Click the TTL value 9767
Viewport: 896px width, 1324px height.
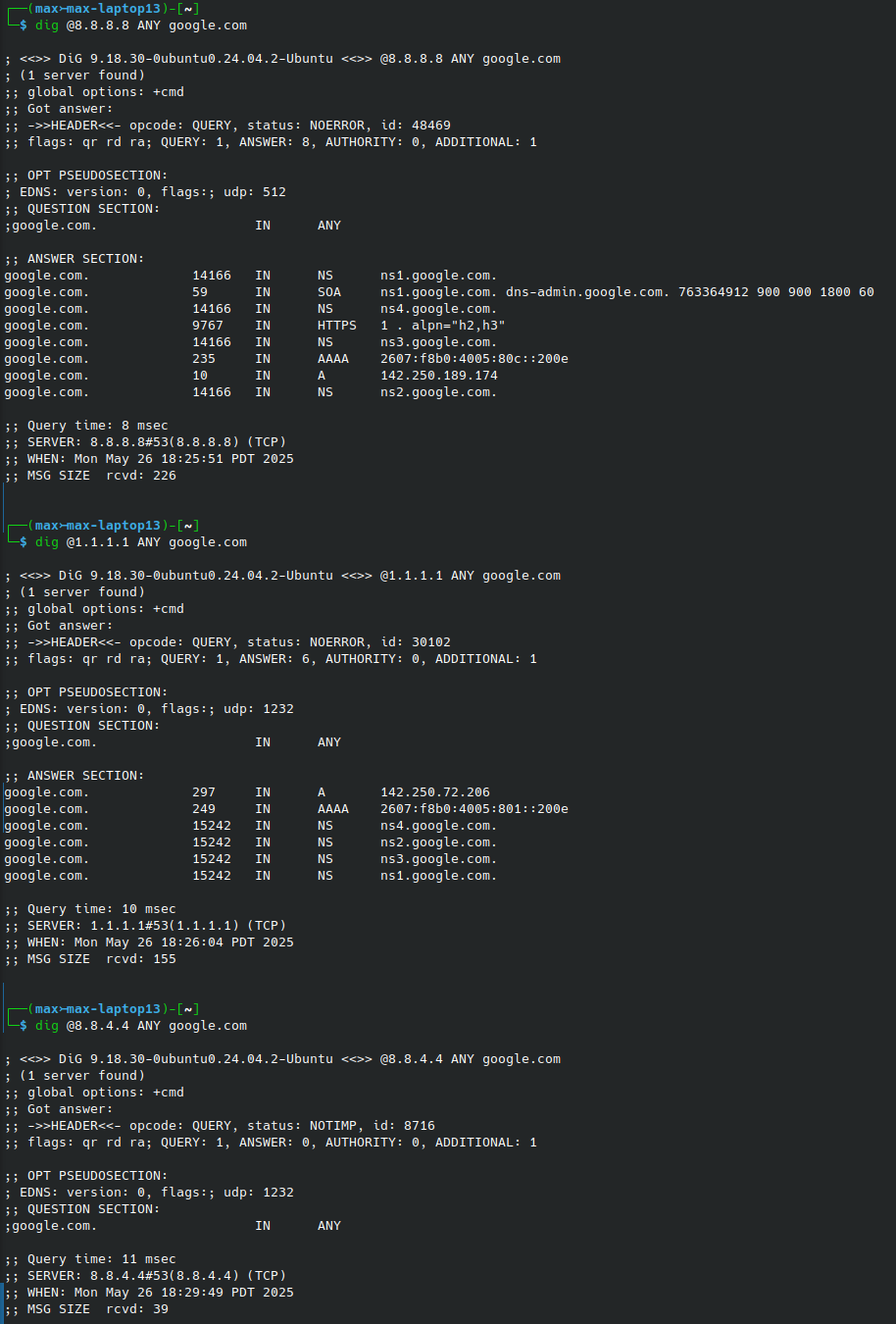click(207, 326)
